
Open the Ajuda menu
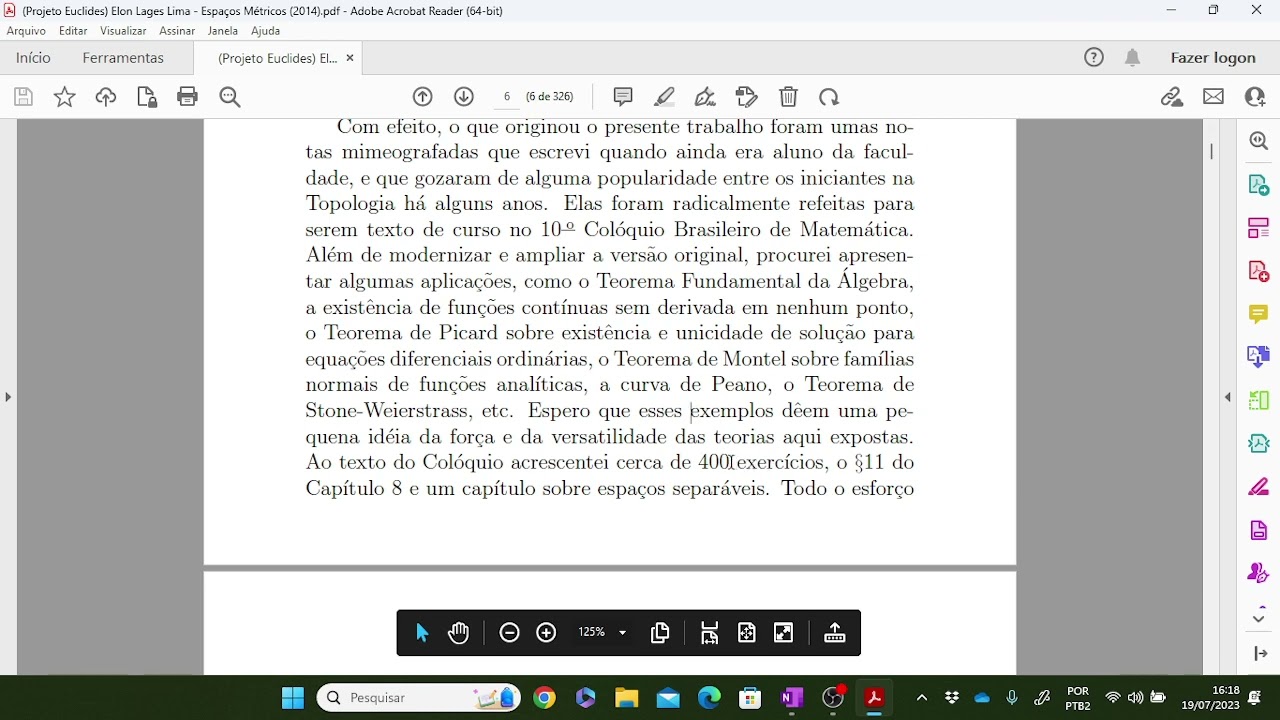tap(265, 31)
